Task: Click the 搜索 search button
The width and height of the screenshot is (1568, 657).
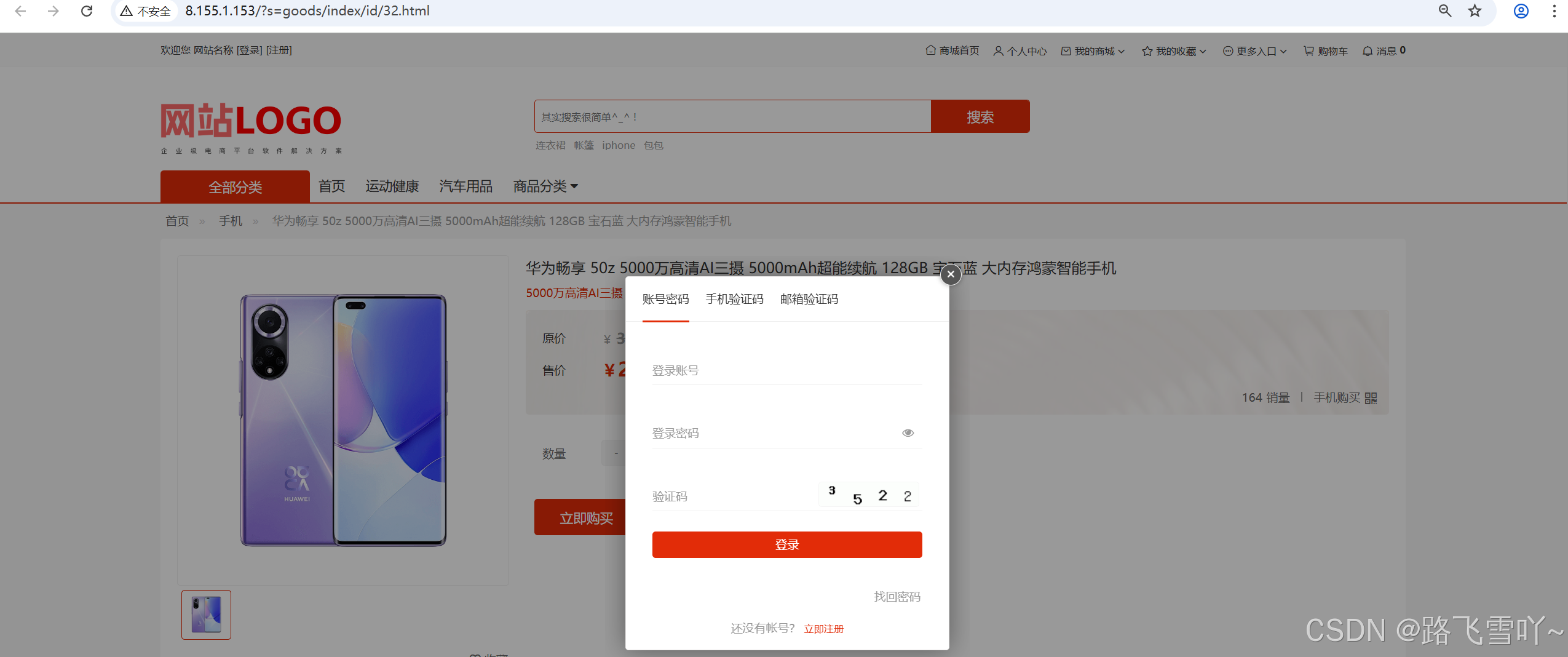Action: pos(980,117)
